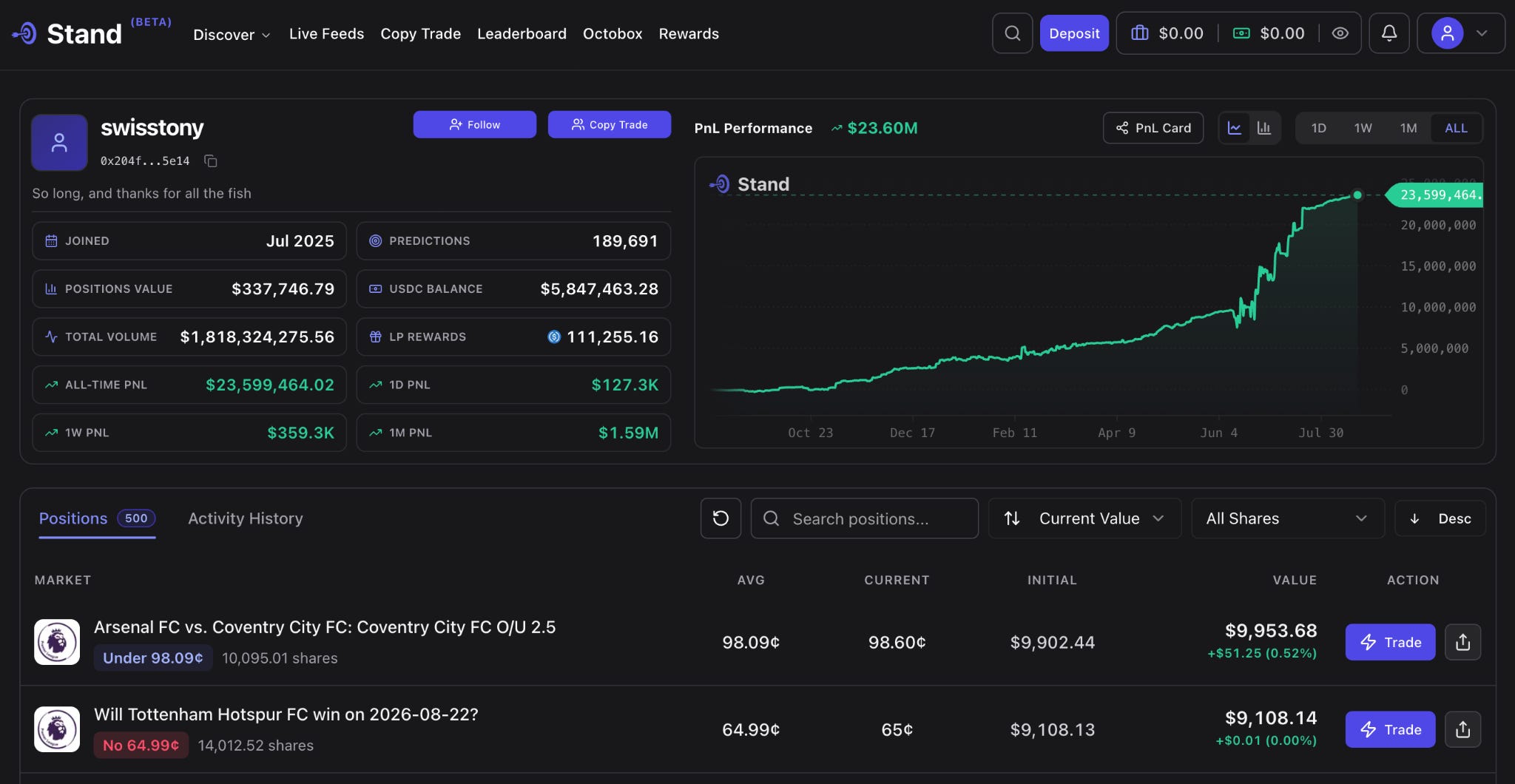This screenshot has width=1515, height=784.
Task: Select the 1W time range
Action: [1363, 128]
